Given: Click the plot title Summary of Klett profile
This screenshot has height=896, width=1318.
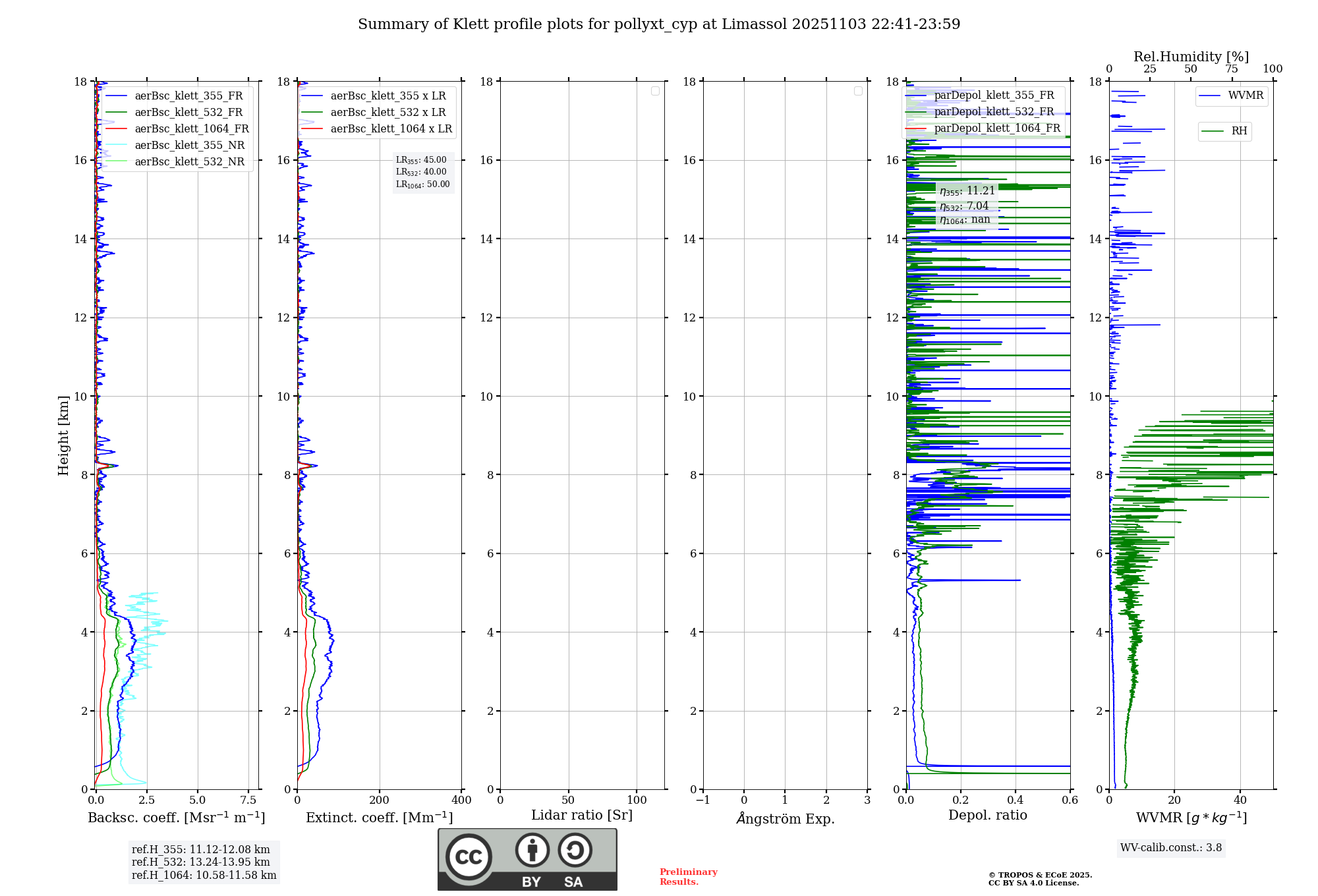Looking at the screenshot, I should [659, 24].
